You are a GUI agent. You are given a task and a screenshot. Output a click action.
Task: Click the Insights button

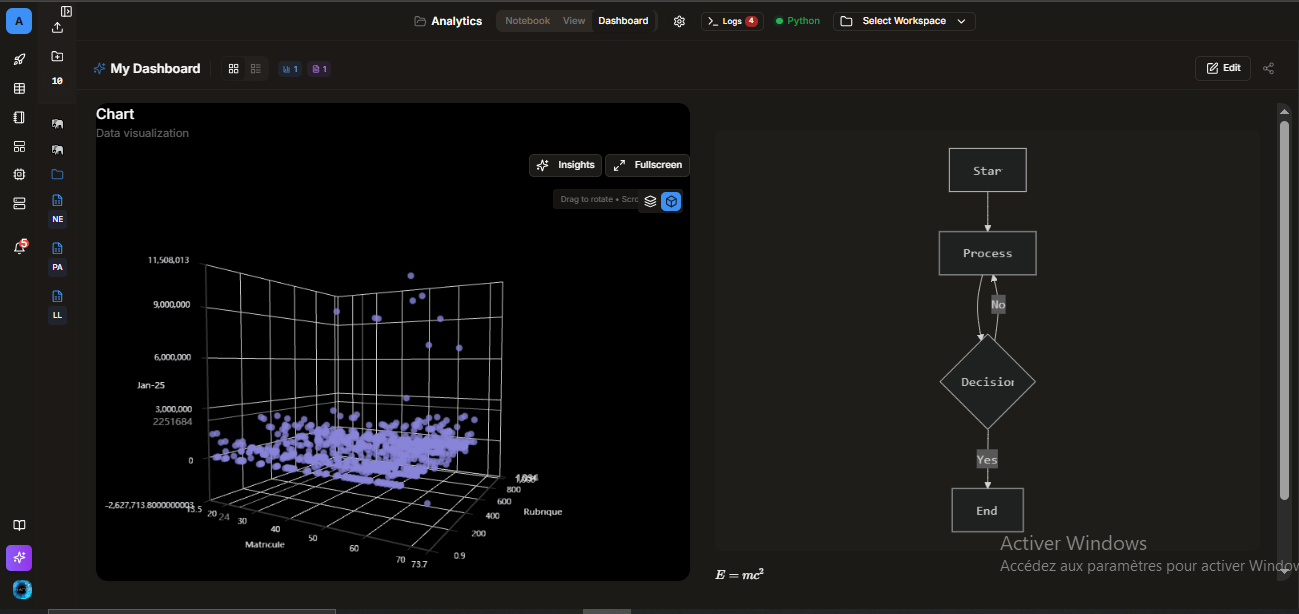tap(566, 165)
